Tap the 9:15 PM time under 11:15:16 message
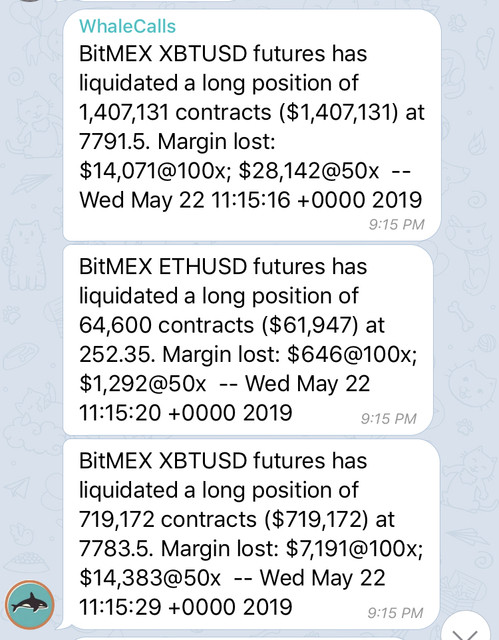The height and width of the screenshot is (640, 499). (x=396, y=224)
